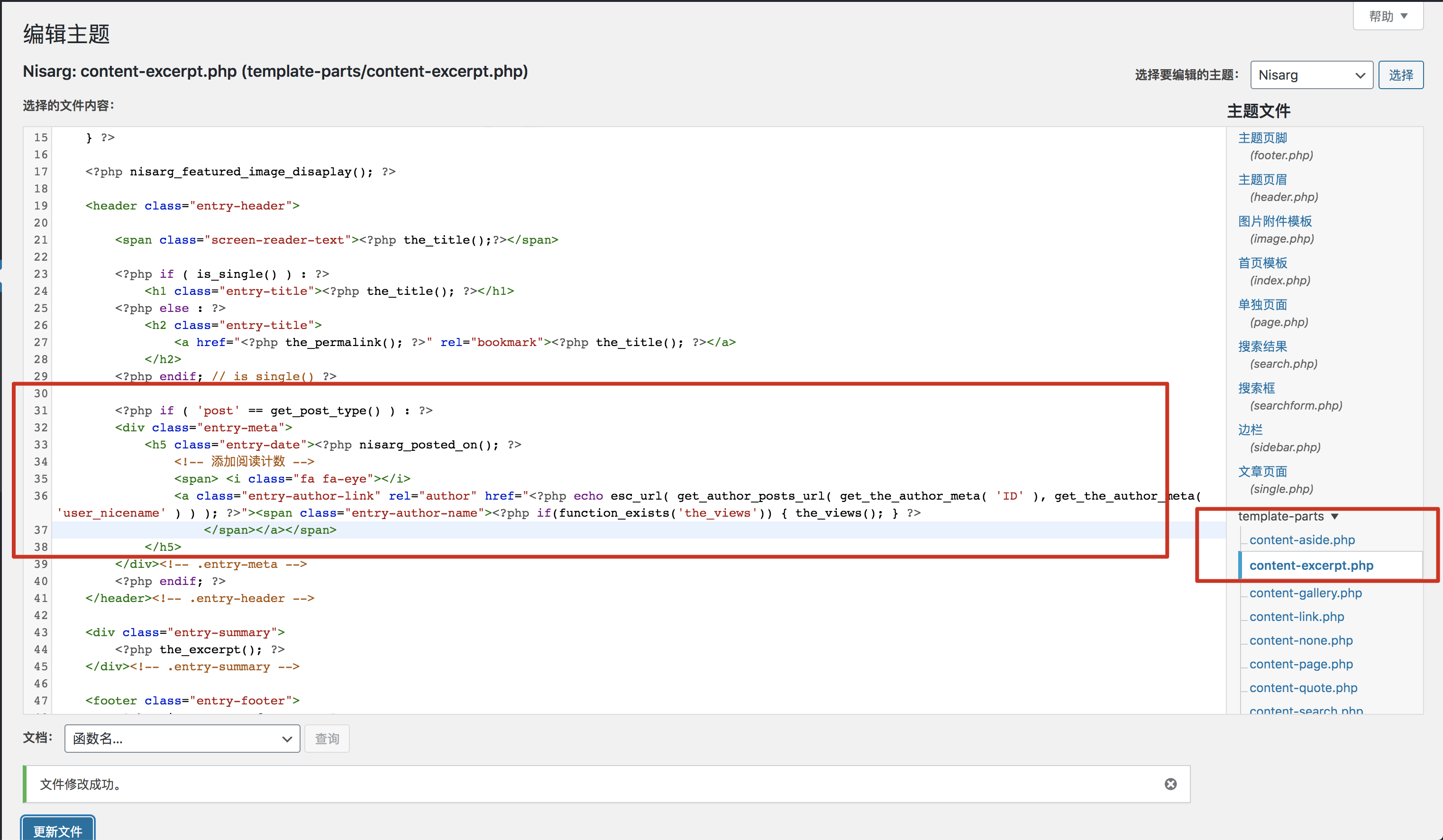Click the footer class entry-footer line
Screen dimensions: 1443x840
(192, 701)
